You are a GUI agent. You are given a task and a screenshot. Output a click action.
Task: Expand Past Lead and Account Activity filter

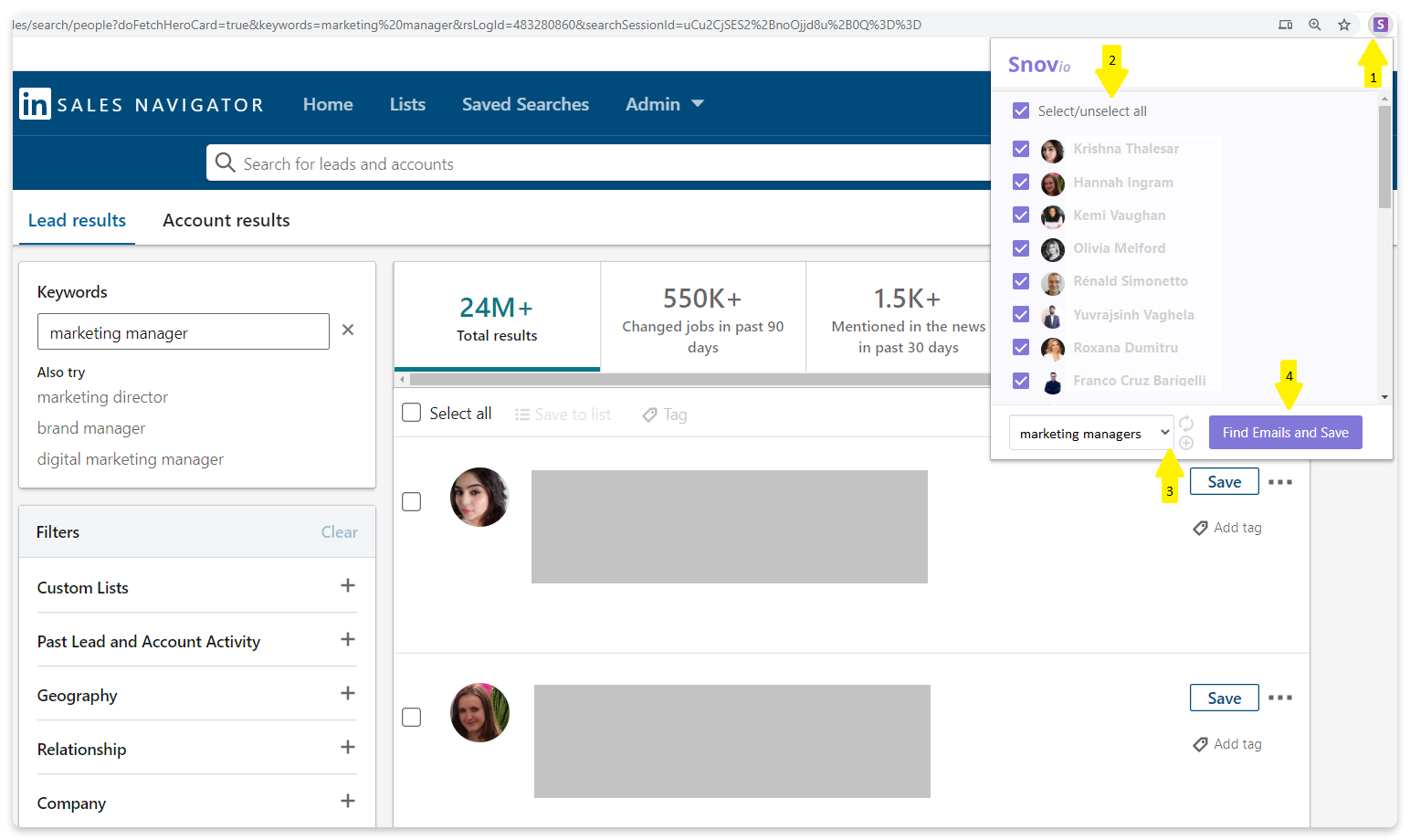[x=348, y=639]
